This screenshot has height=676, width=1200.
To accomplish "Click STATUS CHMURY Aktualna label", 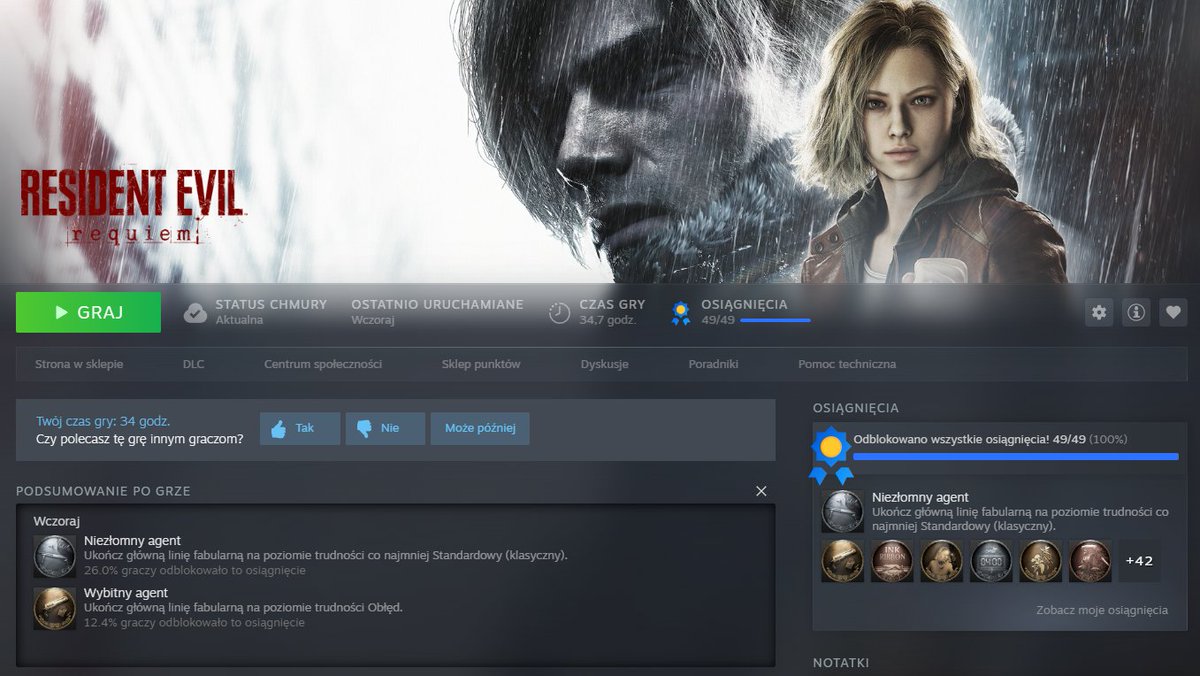I will point(271,312).
